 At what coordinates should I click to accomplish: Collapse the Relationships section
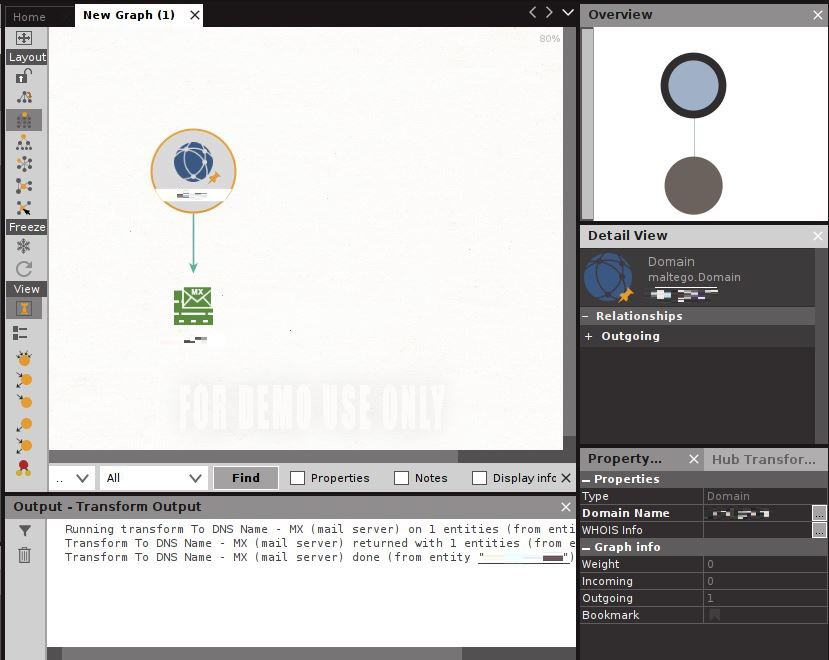click(x=586, y=316)
